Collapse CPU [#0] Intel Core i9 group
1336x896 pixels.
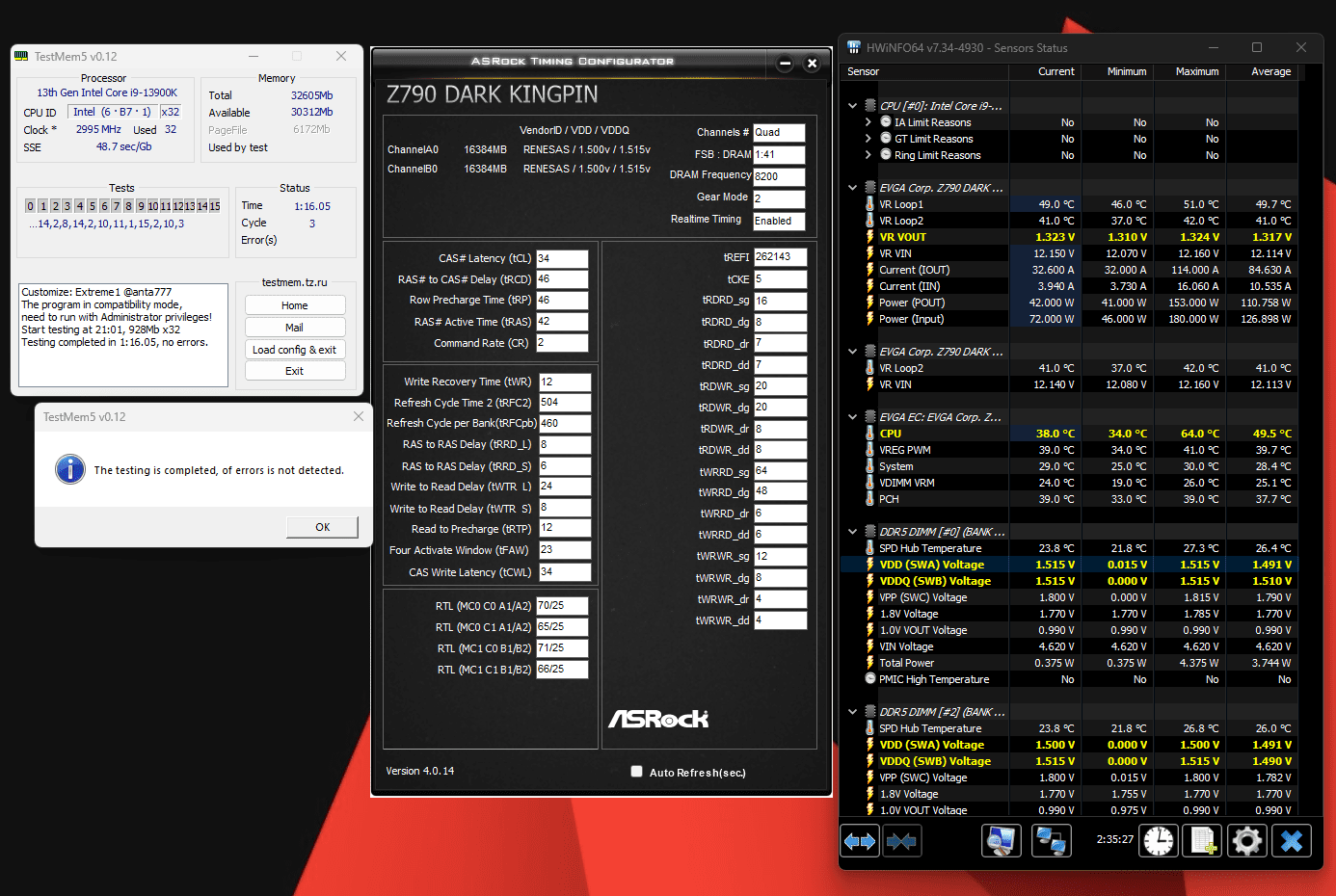click(852, 106)
